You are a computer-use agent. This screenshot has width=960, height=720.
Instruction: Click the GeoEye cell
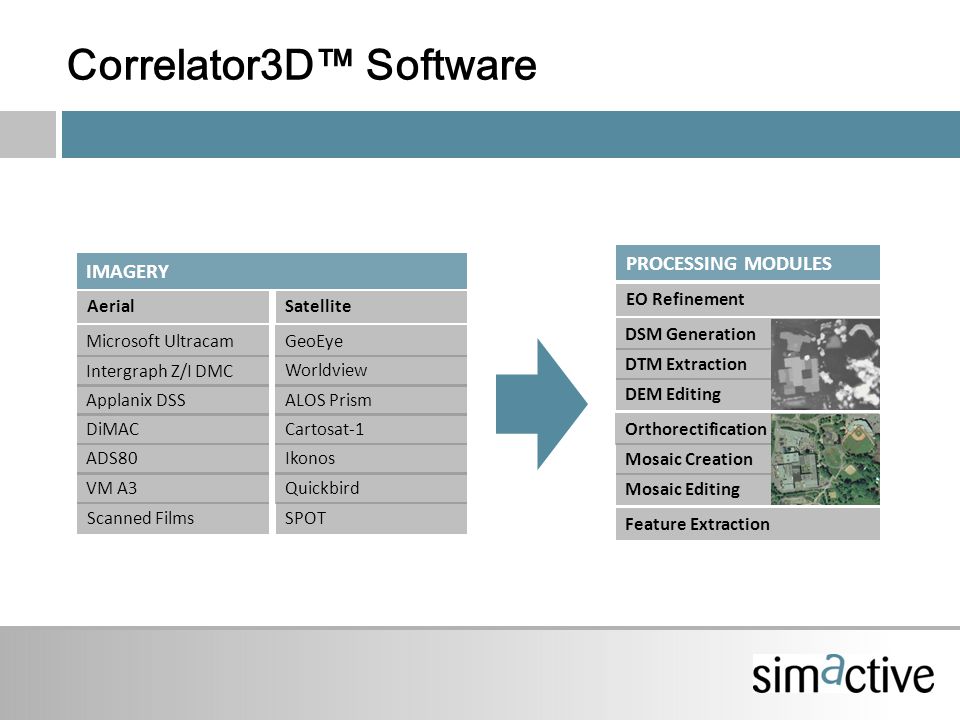[371, 340]
